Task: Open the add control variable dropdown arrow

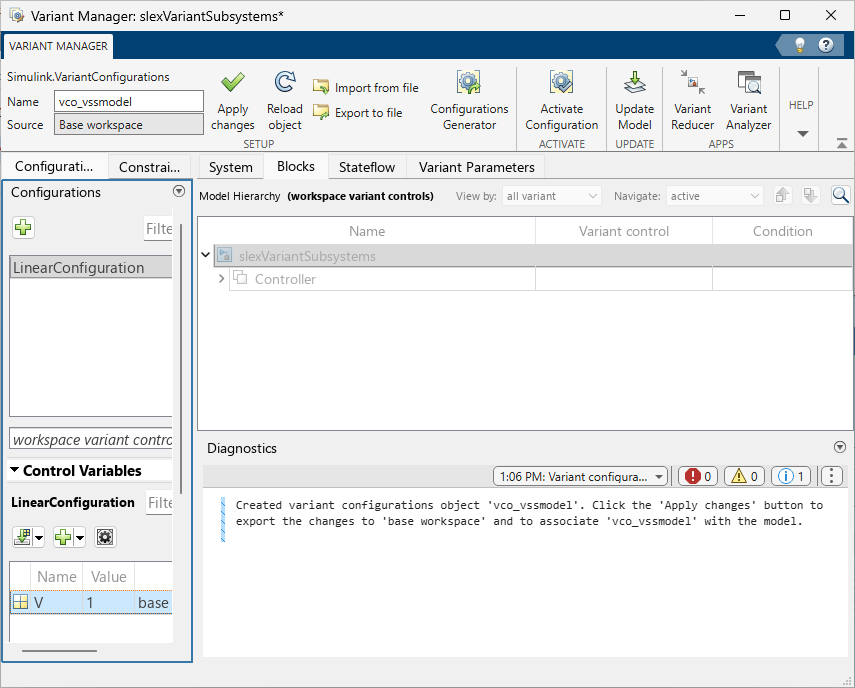Action: [x=80, y=538]
